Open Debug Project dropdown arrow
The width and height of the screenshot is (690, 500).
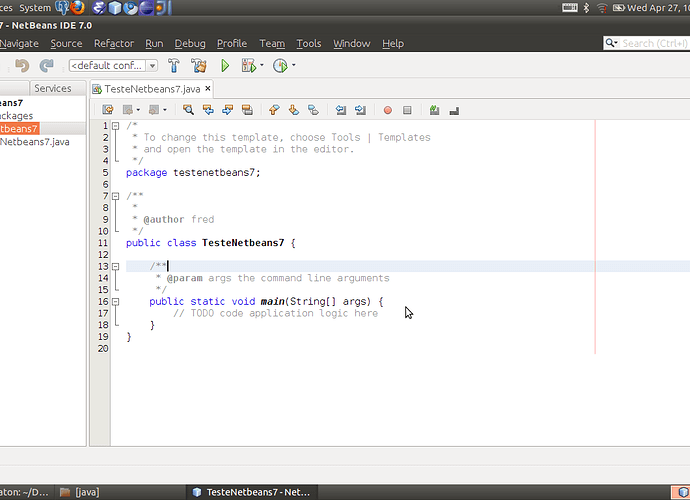pyautogui.click(x=262, y=66)
